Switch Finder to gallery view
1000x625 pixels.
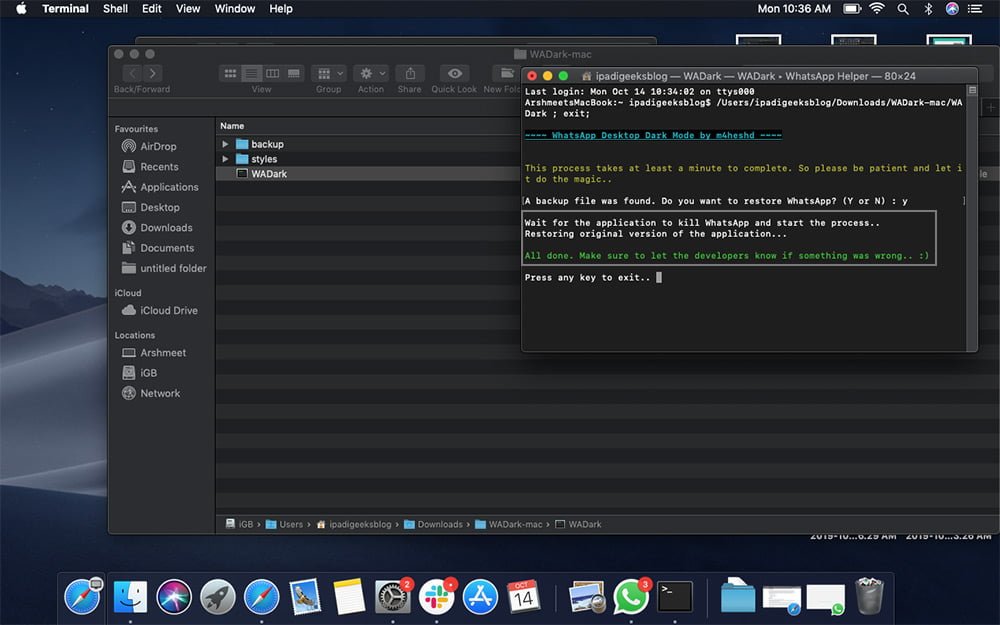click(x=293, y=73)
